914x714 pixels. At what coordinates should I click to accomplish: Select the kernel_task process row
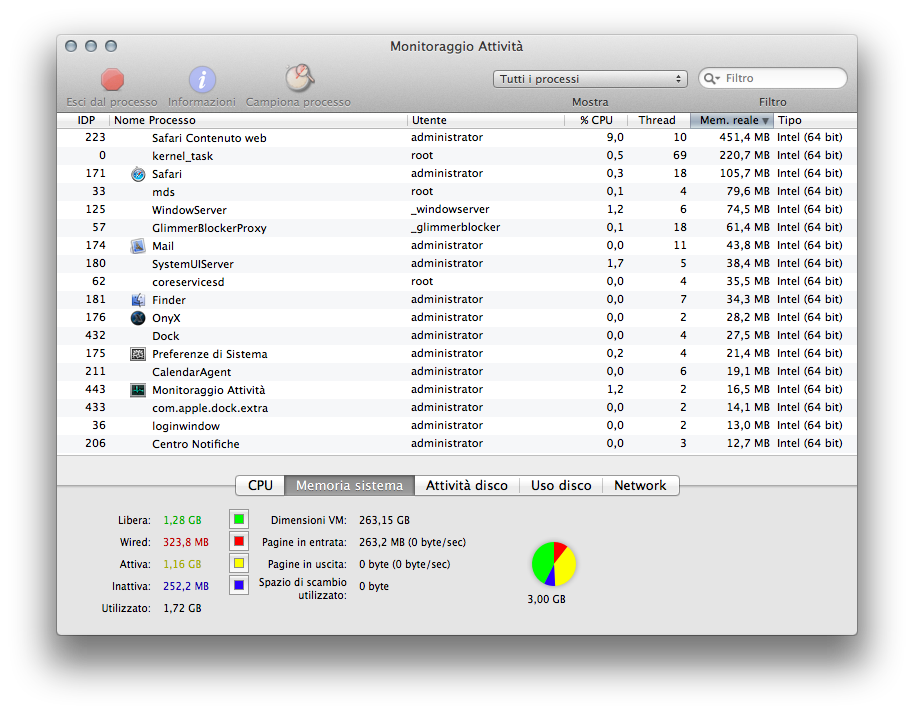pyautogui.click(x=457, y=156)
